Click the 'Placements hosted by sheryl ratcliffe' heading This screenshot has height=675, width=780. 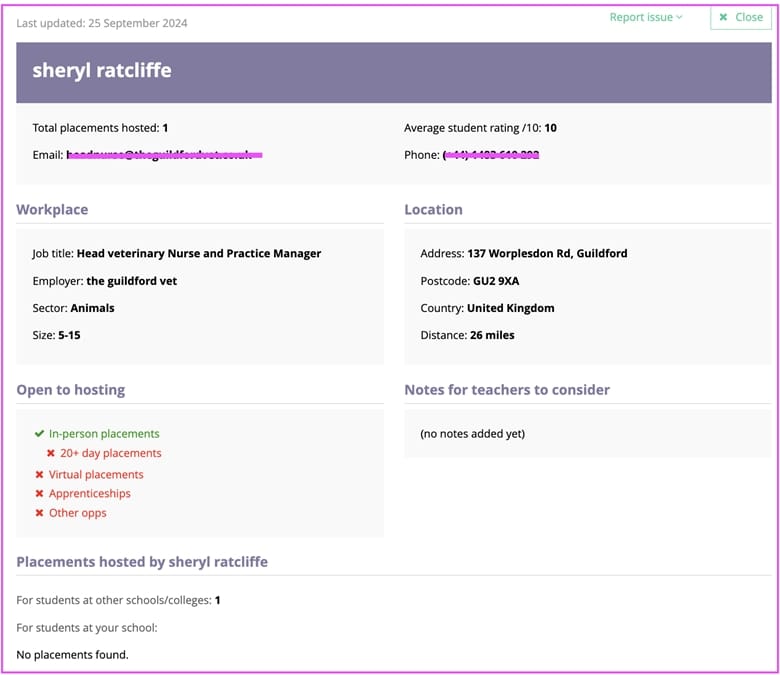[142, 562]
